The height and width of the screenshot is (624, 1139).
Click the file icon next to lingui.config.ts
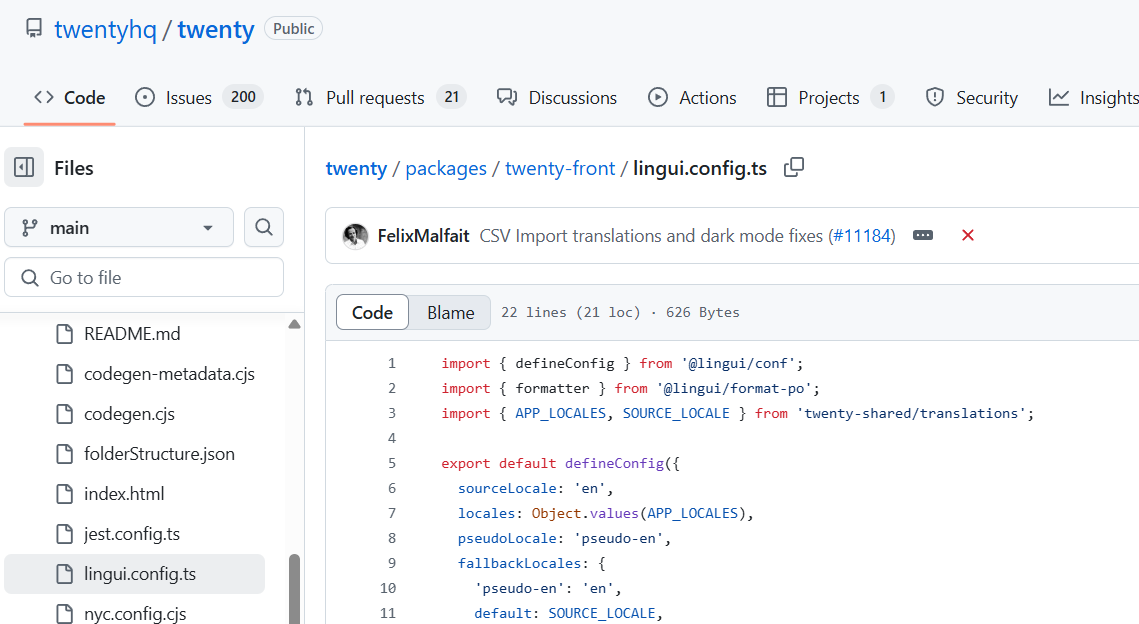[x=65, y=574]
